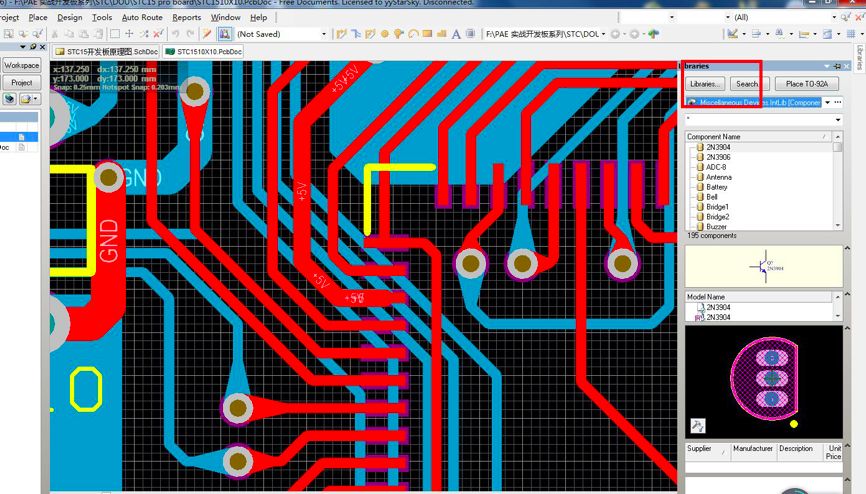The height and width of the screenshot is (494, 866).
Task: Click the green home navigation arrow icon
Action: tap(654, 34)
